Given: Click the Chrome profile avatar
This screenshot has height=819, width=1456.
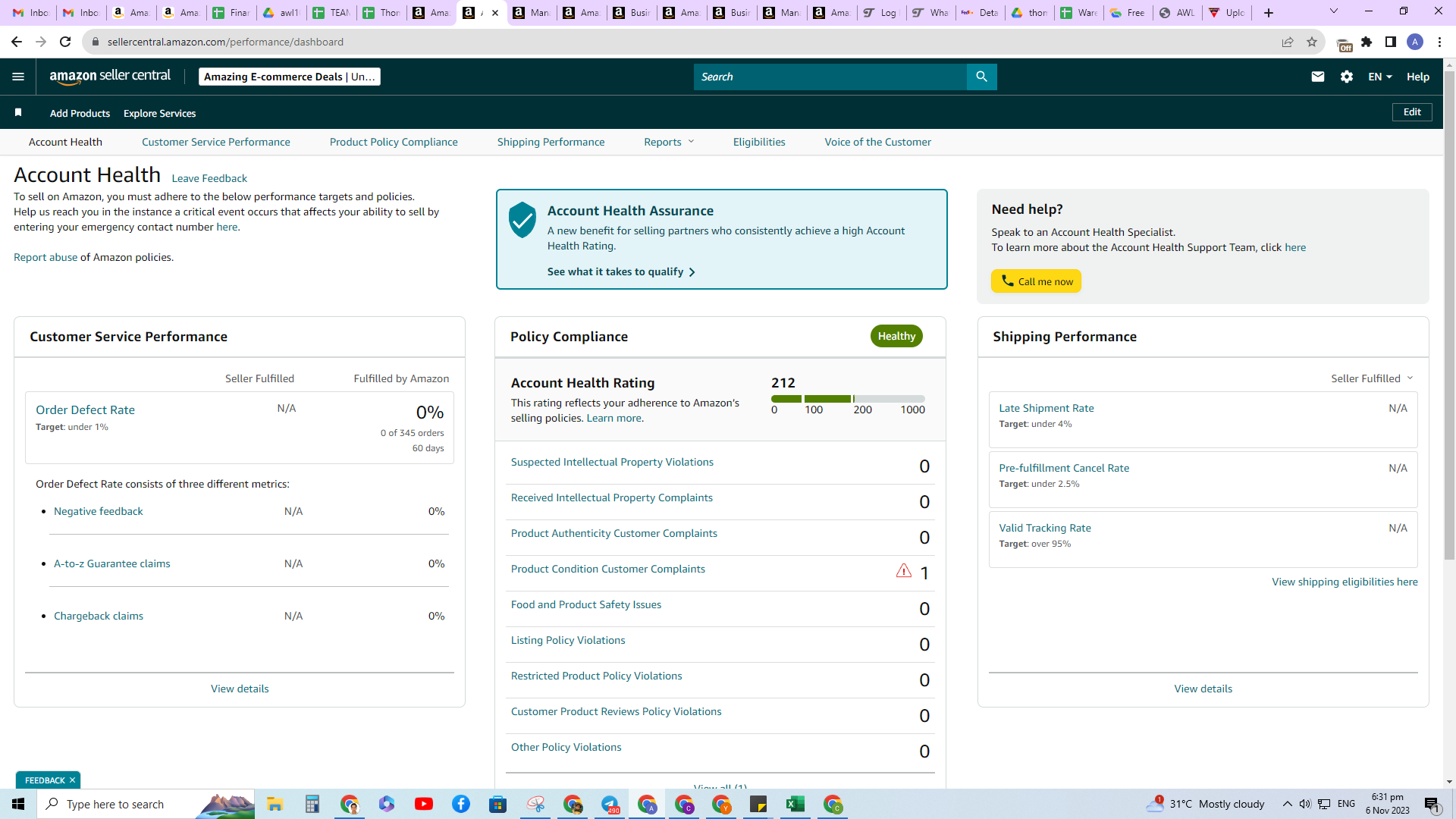Looking at the screenshot, I should click(1415, 42).
